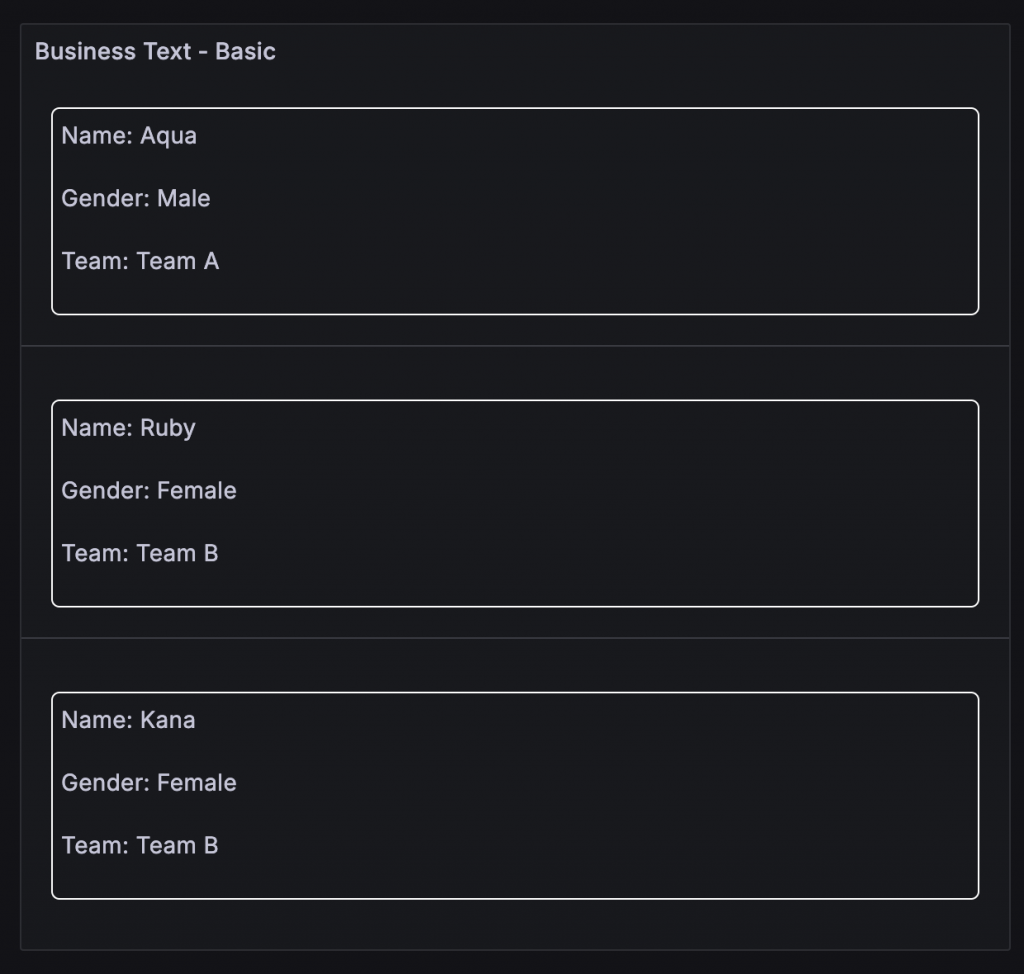Click the "Gender:" label in Kana's card
Image resolution: width=1024 pixels, height=974 pixels.
[x=105, y=783]
